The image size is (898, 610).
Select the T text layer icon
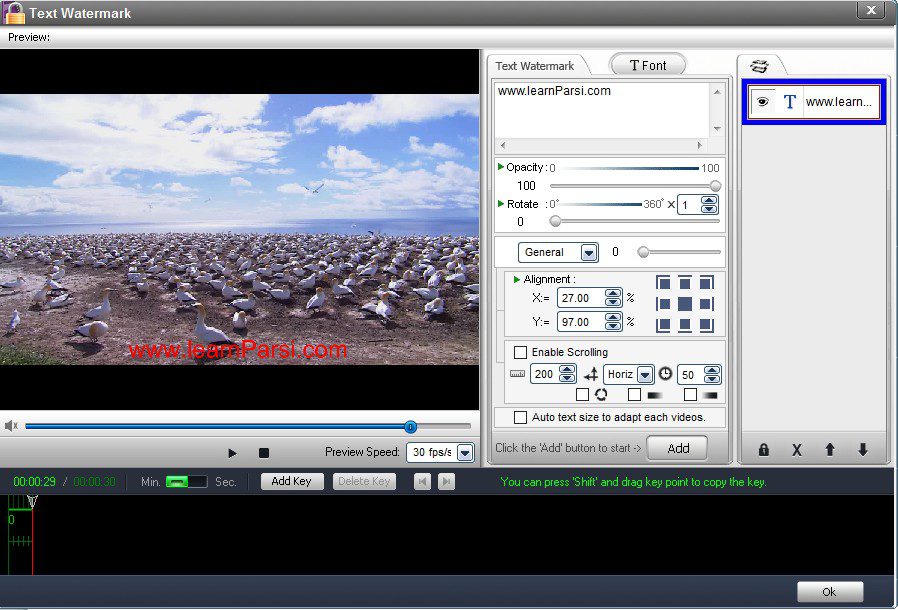point(790,101)
